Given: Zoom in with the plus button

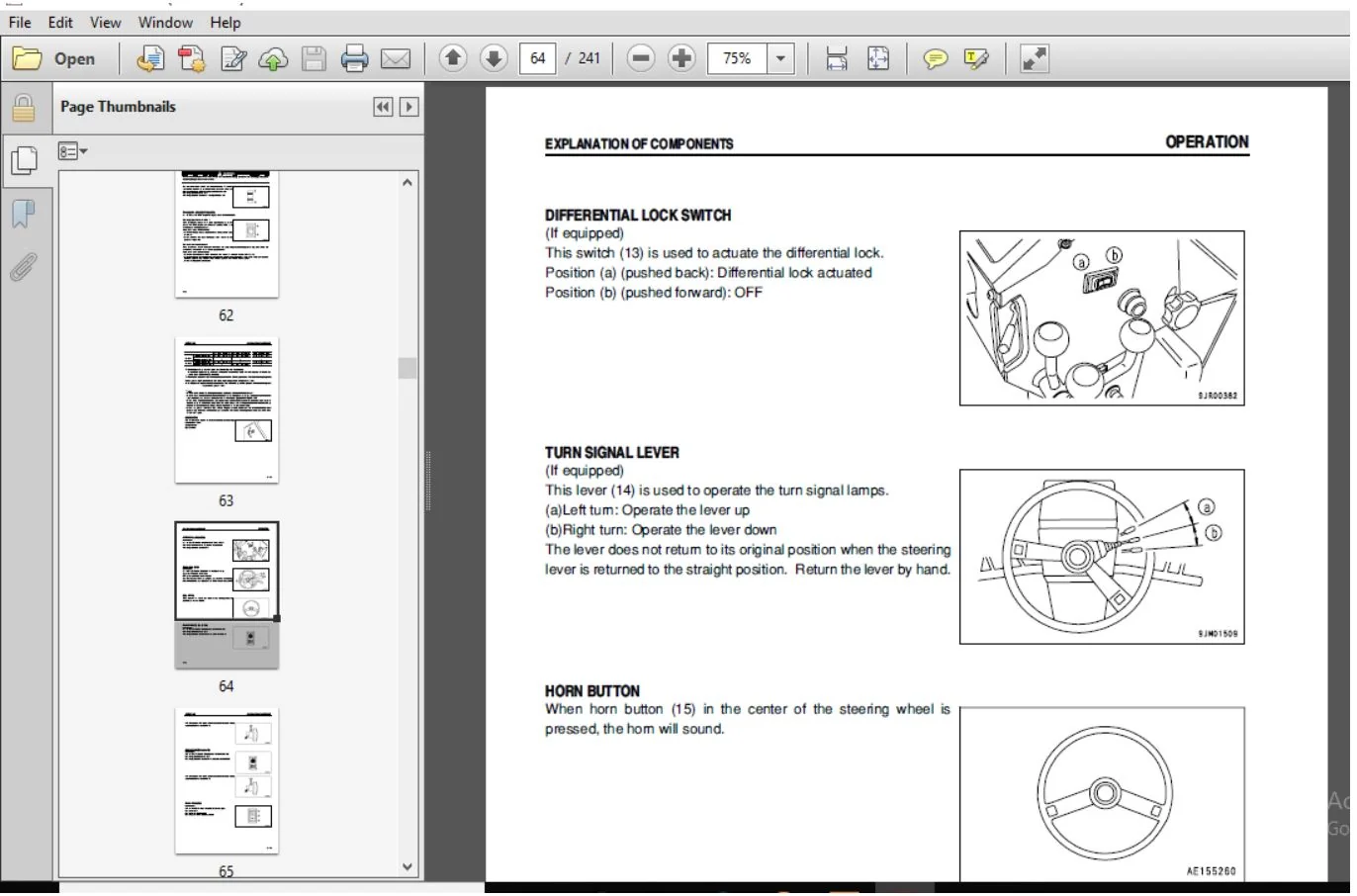Looking at the screenshot, I should [681, 58].
